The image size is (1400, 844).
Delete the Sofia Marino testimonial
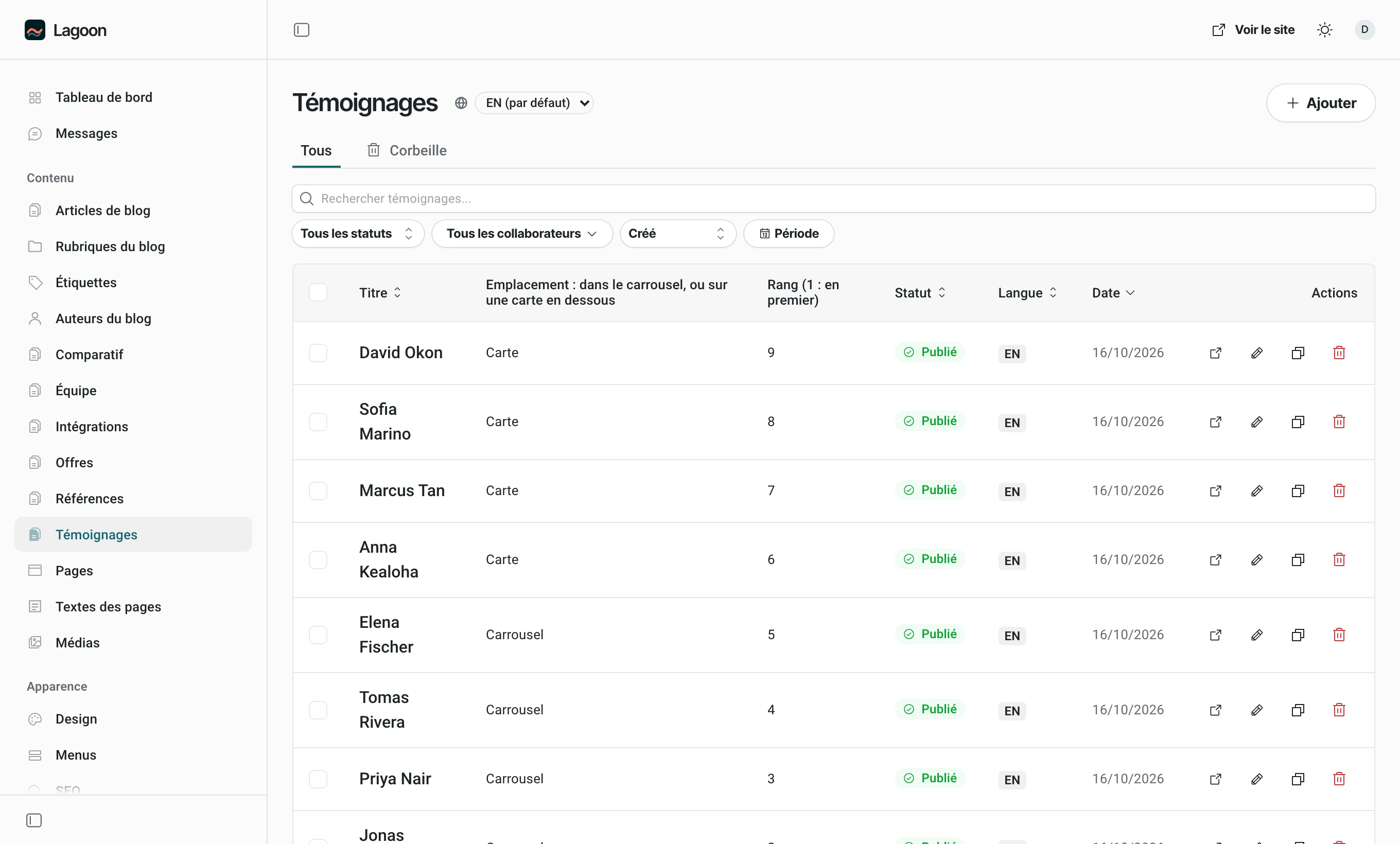(x=1339, y=421)
